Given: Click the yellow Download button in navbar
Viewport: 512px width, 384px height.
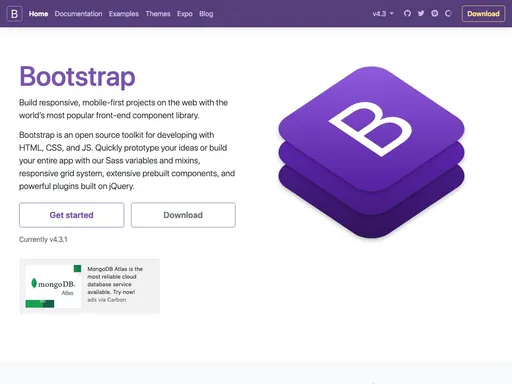Looking at the screenshot, I should tap(483, 14).
